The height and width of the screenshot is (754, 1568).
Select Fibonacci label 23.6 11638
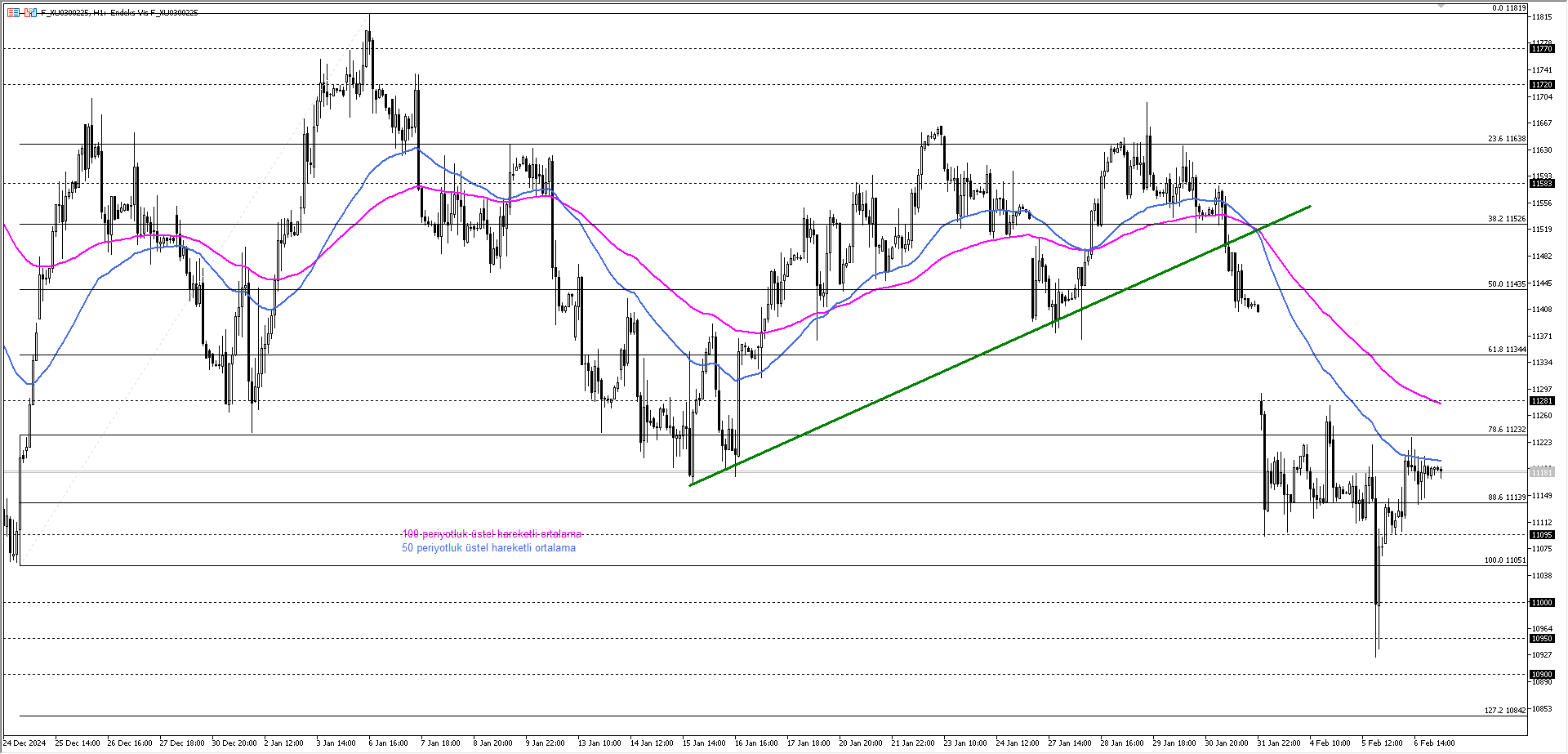coord(1507,139)
